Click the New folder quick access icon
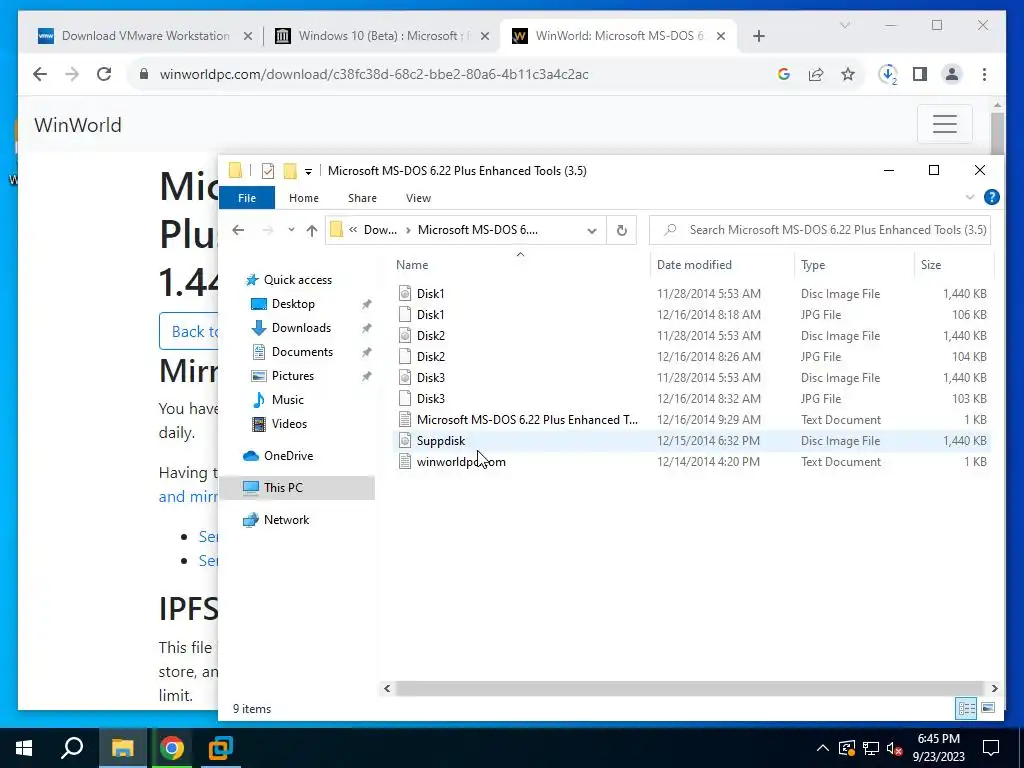1024x768 pixels. (x=290, y=171)
